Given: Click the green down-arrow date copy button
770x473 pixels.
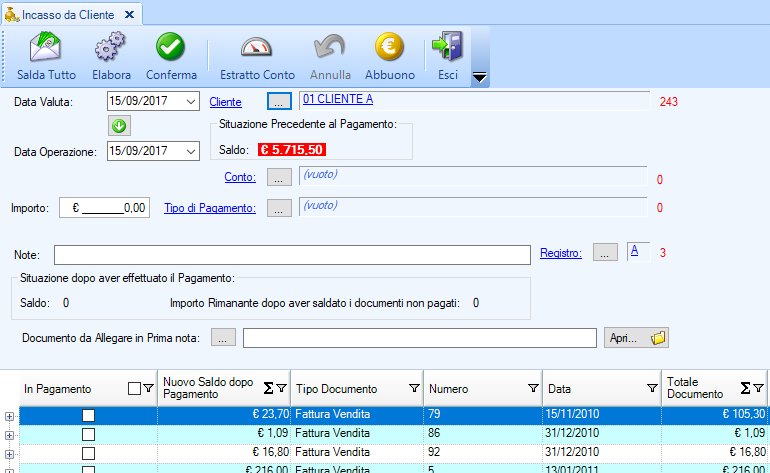Looking at the screenshot, I should point(119,126).
